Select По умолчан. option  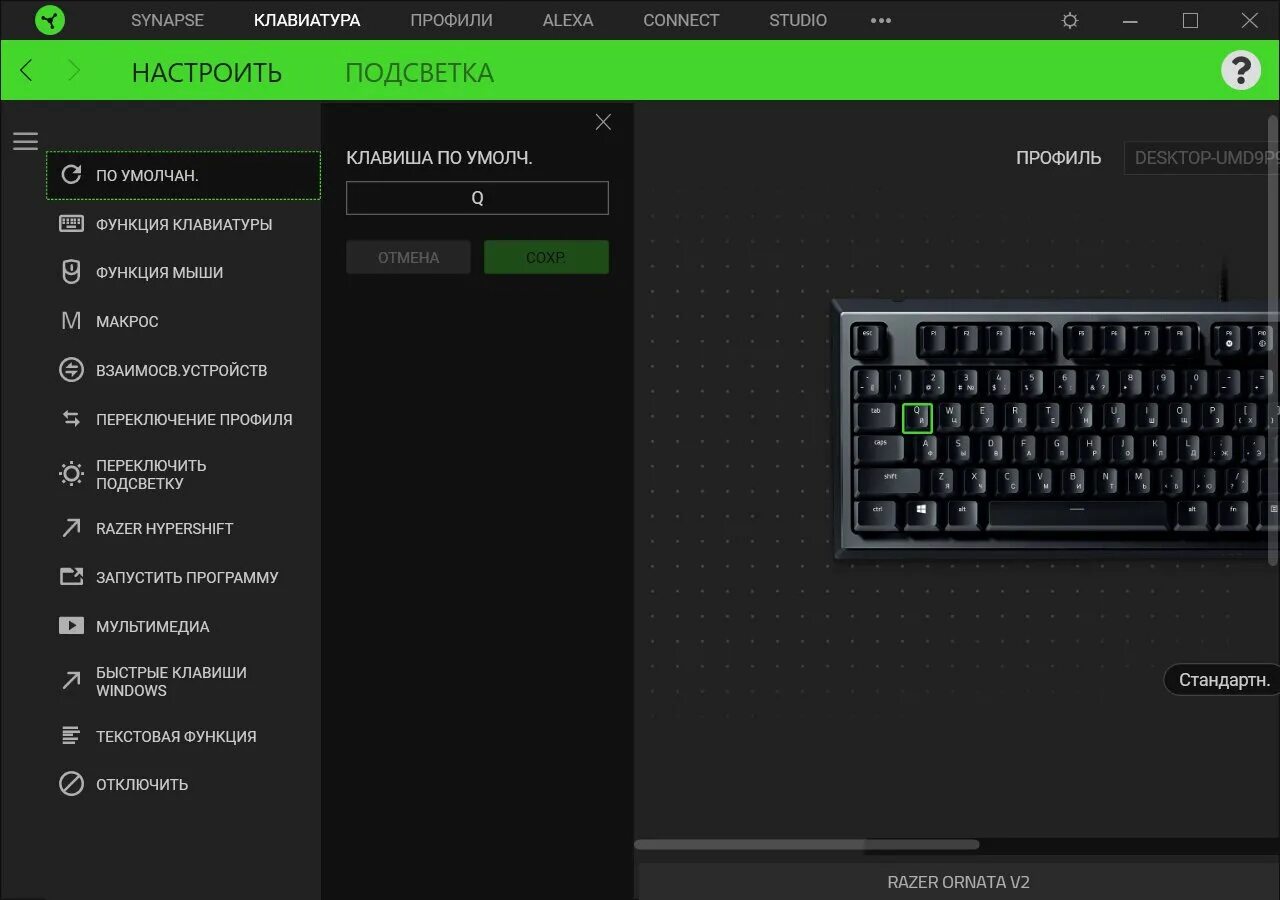[183, 175]
